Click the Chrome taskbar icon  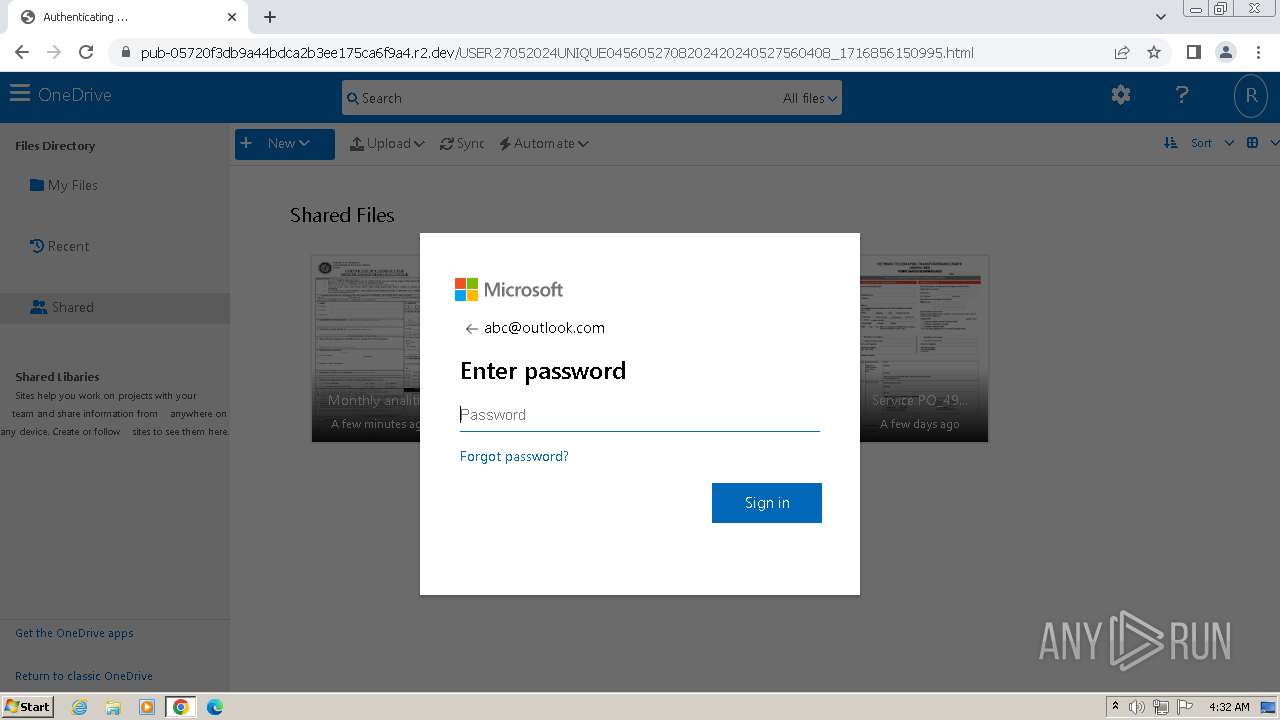(x=180, y=707)
